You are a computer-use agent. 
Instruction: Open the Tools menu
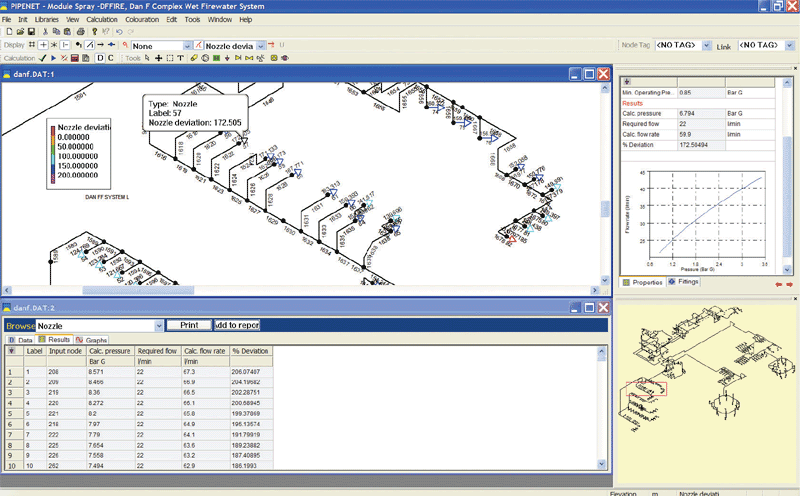pyautogui.click(x=192, y=19)
